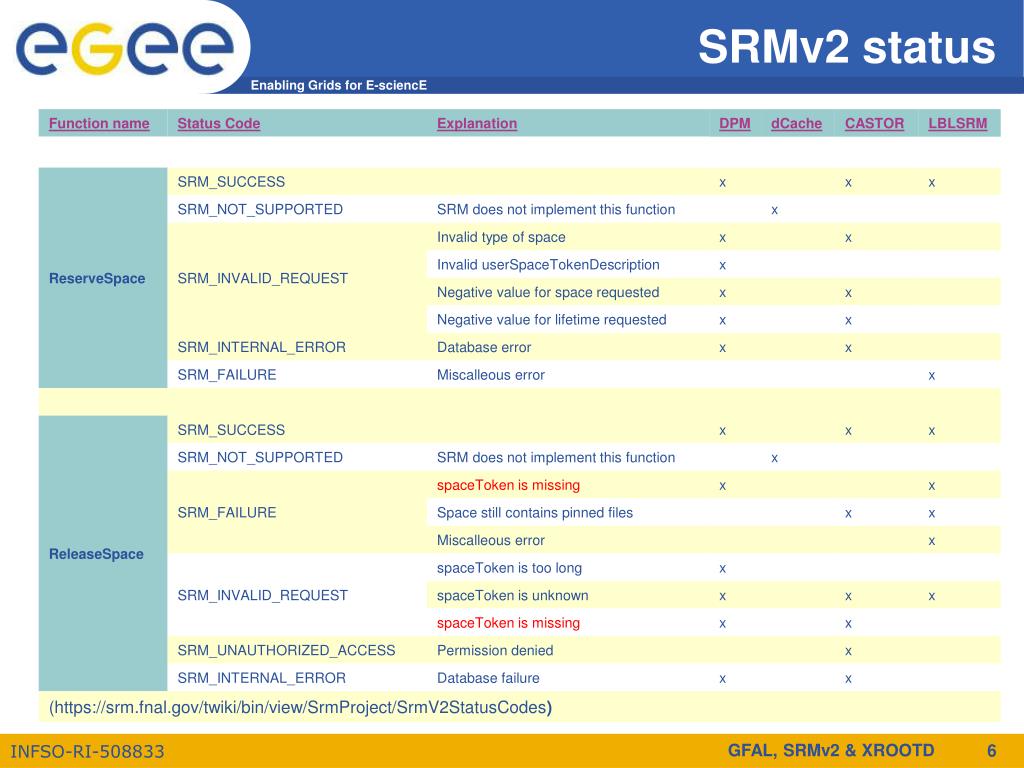Click the Database error explanation
This screenshot has height=768, width=1024.
(484, 347)
